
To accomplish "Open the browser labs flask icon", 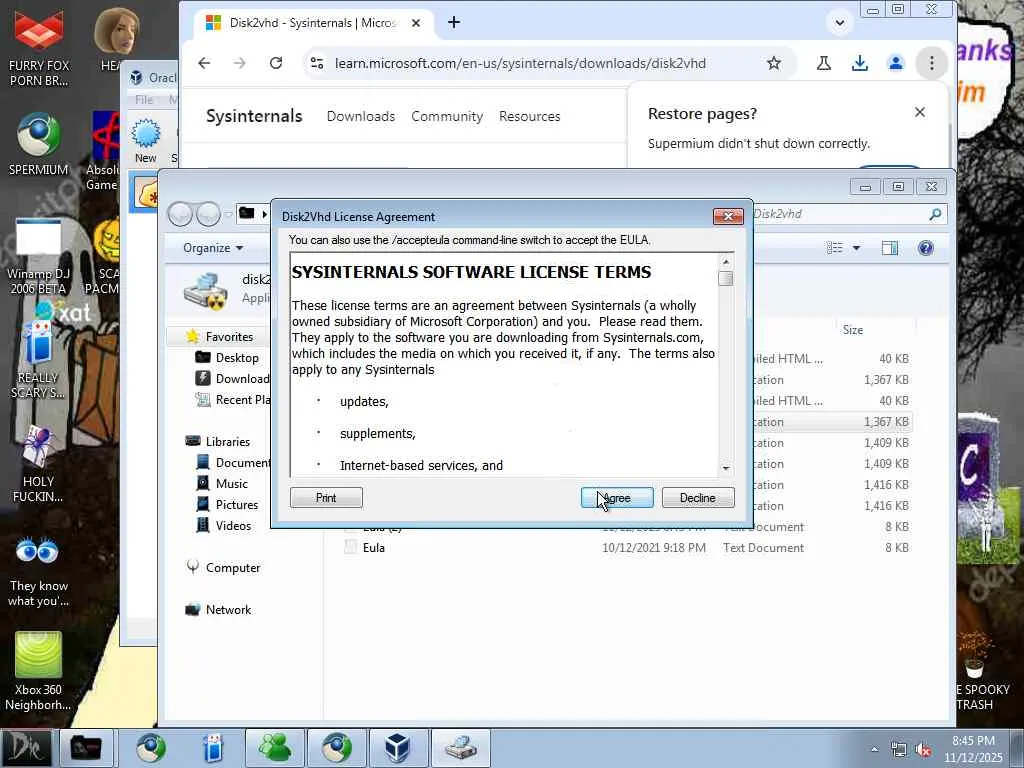I will 824,63.
